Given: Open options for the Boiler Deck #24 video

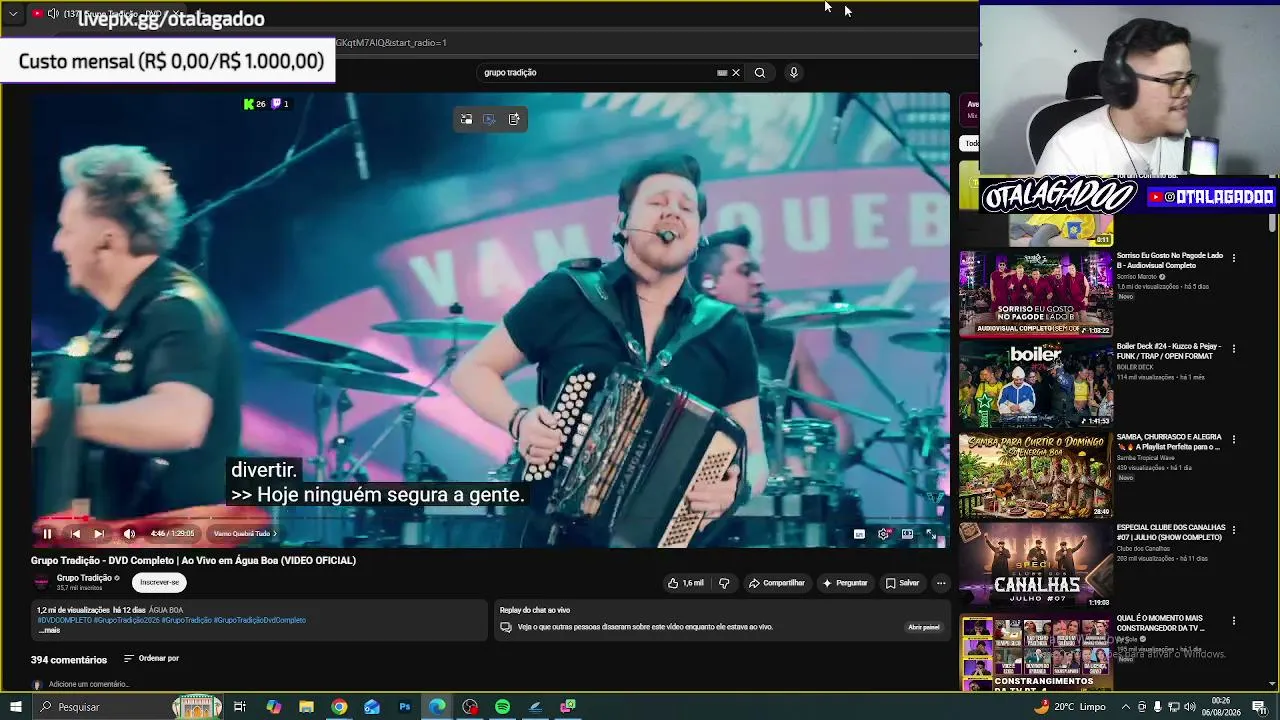Looking at the screenshot, I should pos(1234,349).
